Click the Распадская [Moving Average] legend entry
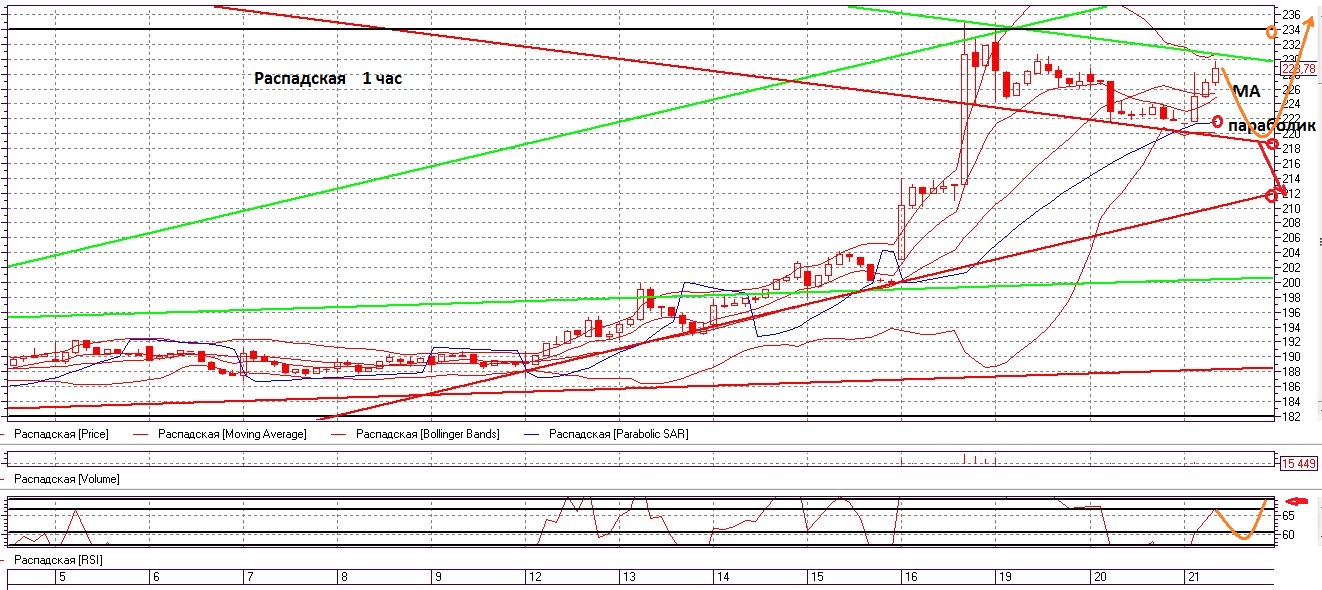This screenshot has width=1322, height=590. click(x=232, y=435)
